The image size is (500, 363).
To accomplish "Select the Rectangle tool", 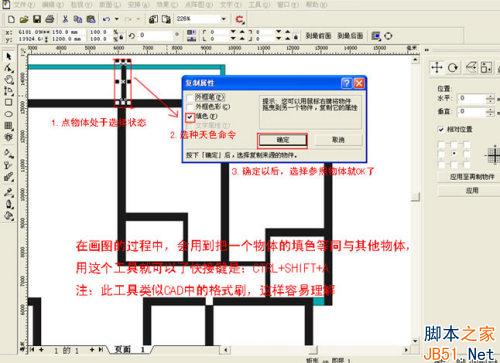I will pos(9,102).
